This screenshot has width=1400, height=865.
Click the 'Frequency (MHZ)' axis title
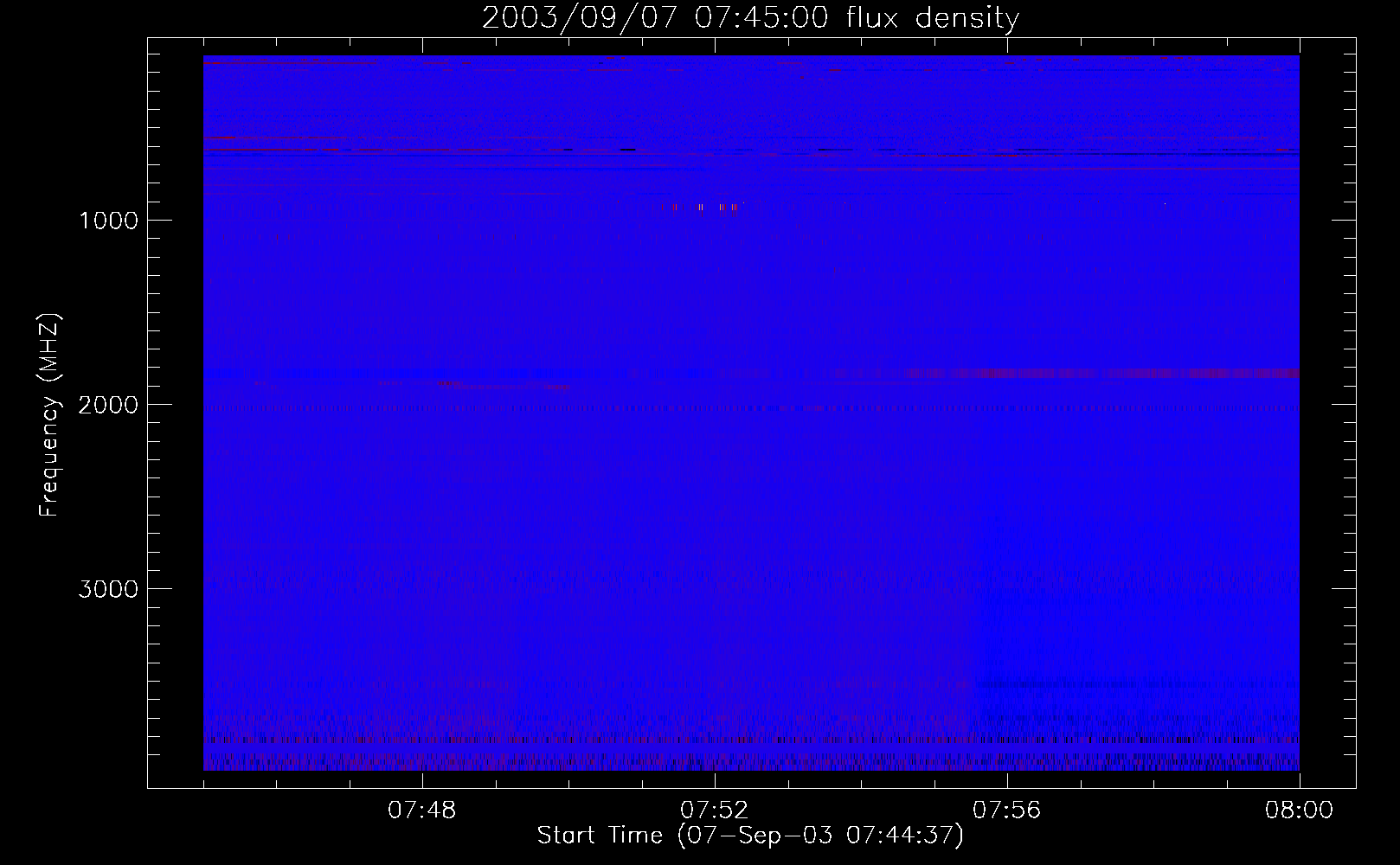[49, 413]
